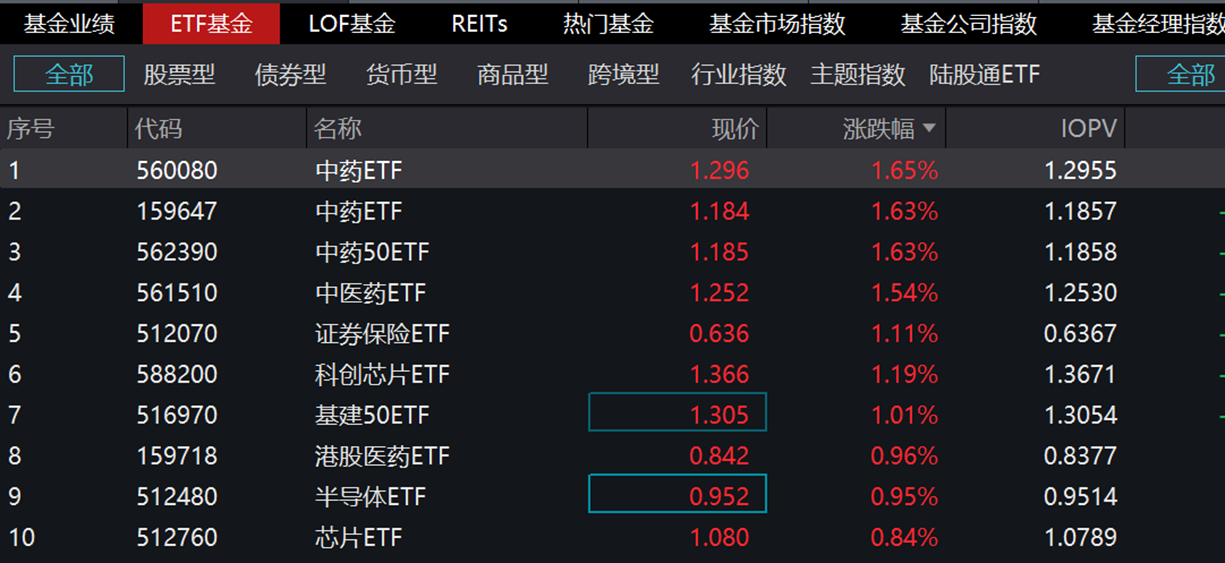The height and width of the screenshot is (563, 1225).
Task: Select 主题指数 filter
Action: point(858,74)
